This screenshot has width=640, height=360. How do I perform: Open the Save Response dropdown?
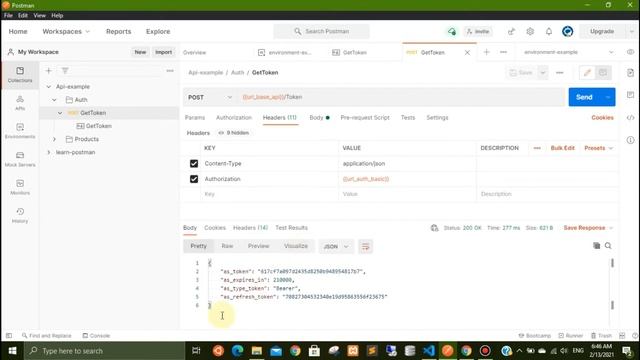[588, 228]
